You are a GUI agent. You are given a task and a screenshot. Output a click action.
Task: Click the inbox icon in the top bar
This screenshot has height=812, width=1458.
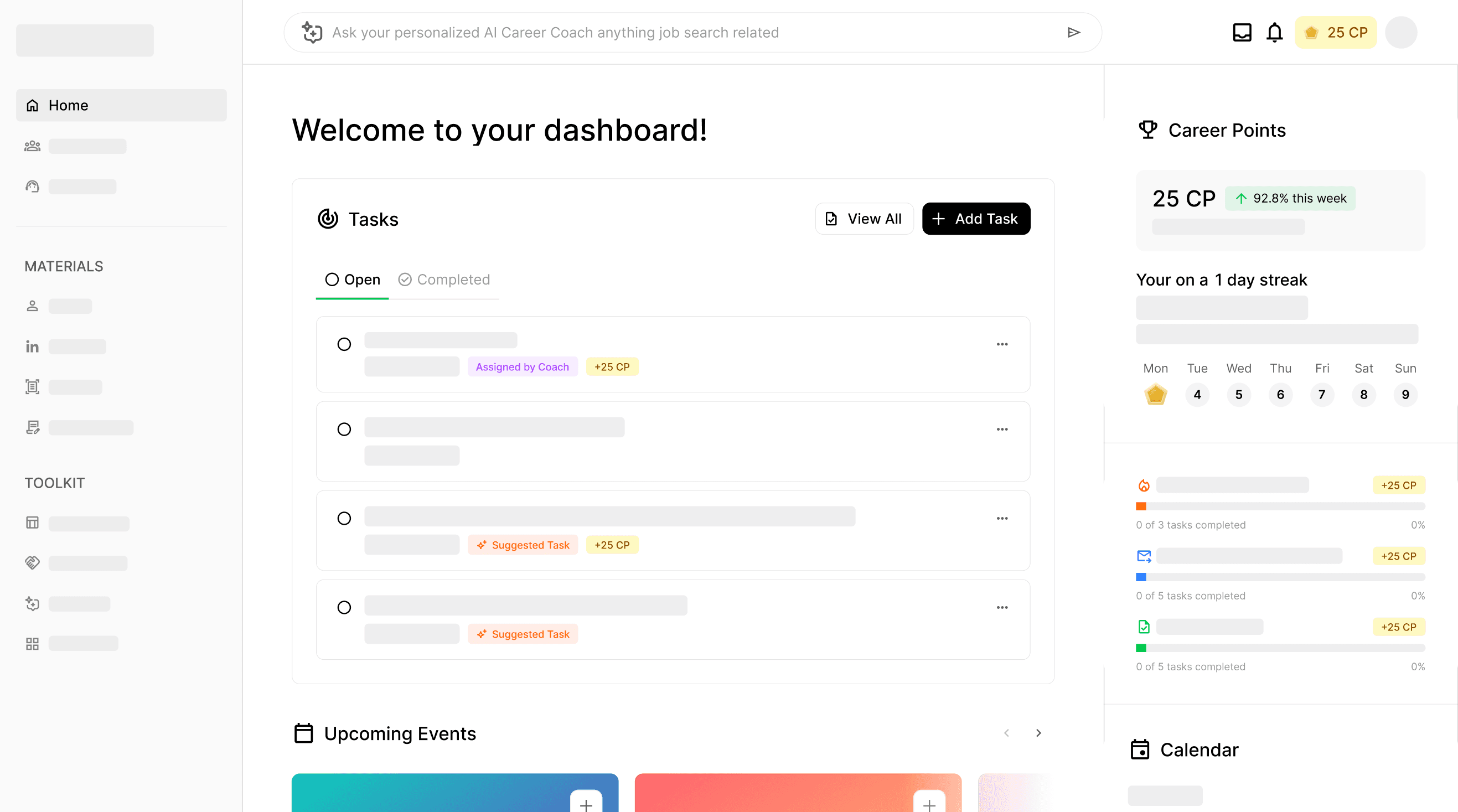point(1242,32)
